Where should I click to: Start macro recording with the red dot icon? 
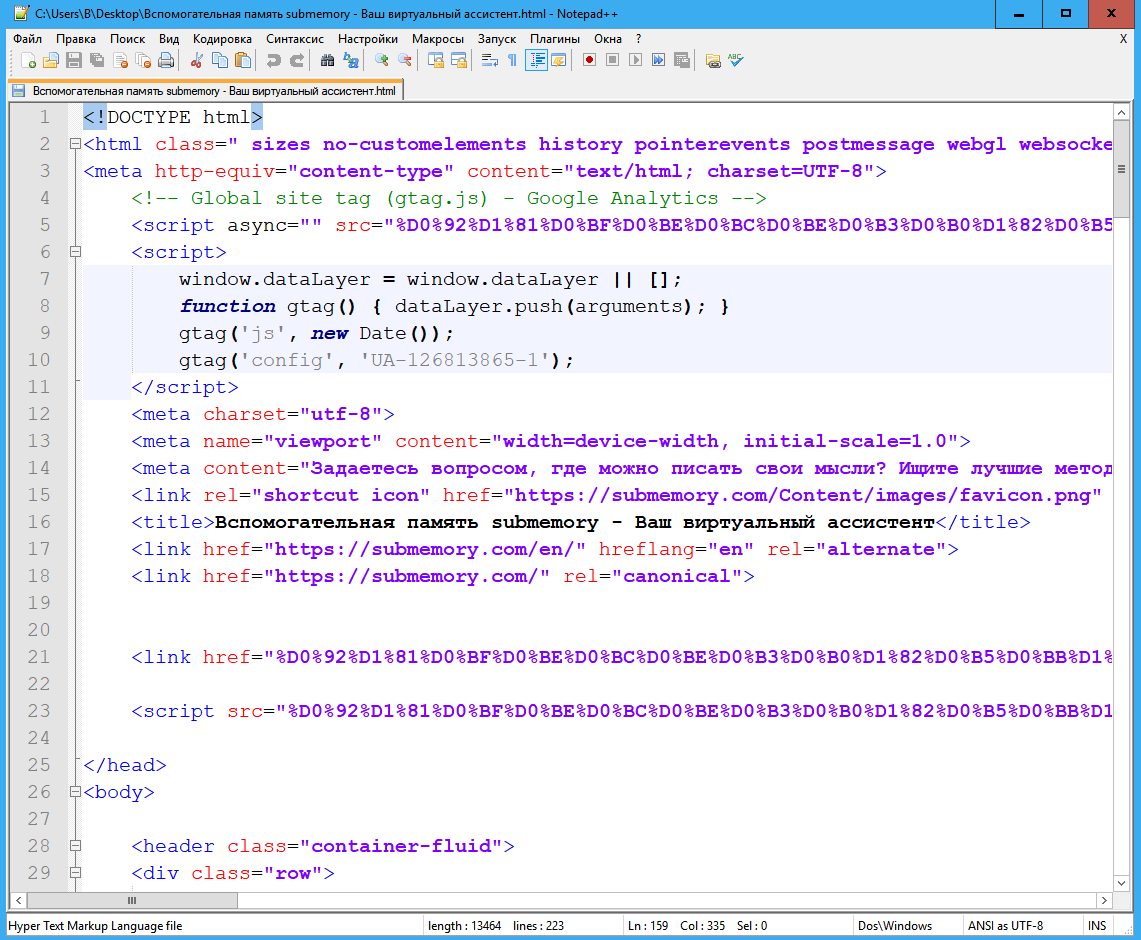coord(590,61)
